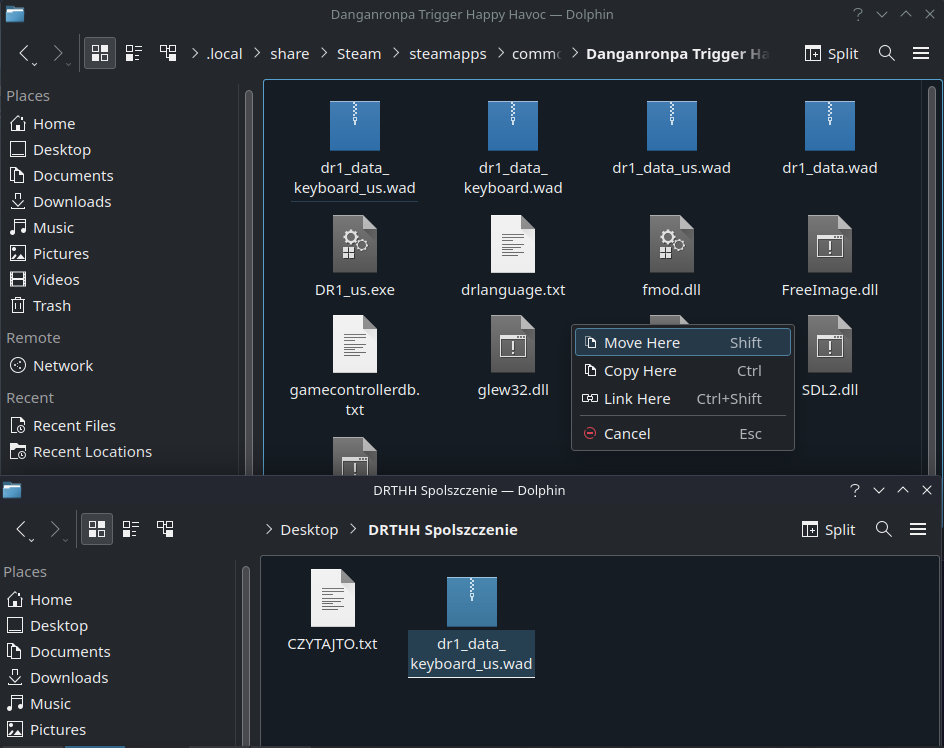Open .local breadcrumb folder

(x=224, y=54)
